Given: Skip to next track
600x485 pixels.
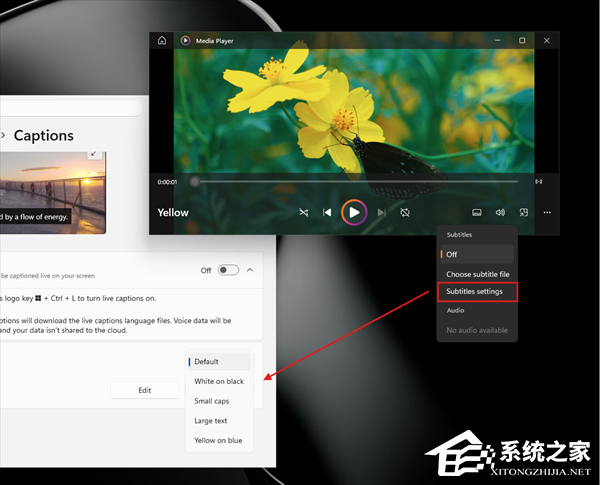Looking at the screenshot, I should pyautogui.click(x=382, y=212).
